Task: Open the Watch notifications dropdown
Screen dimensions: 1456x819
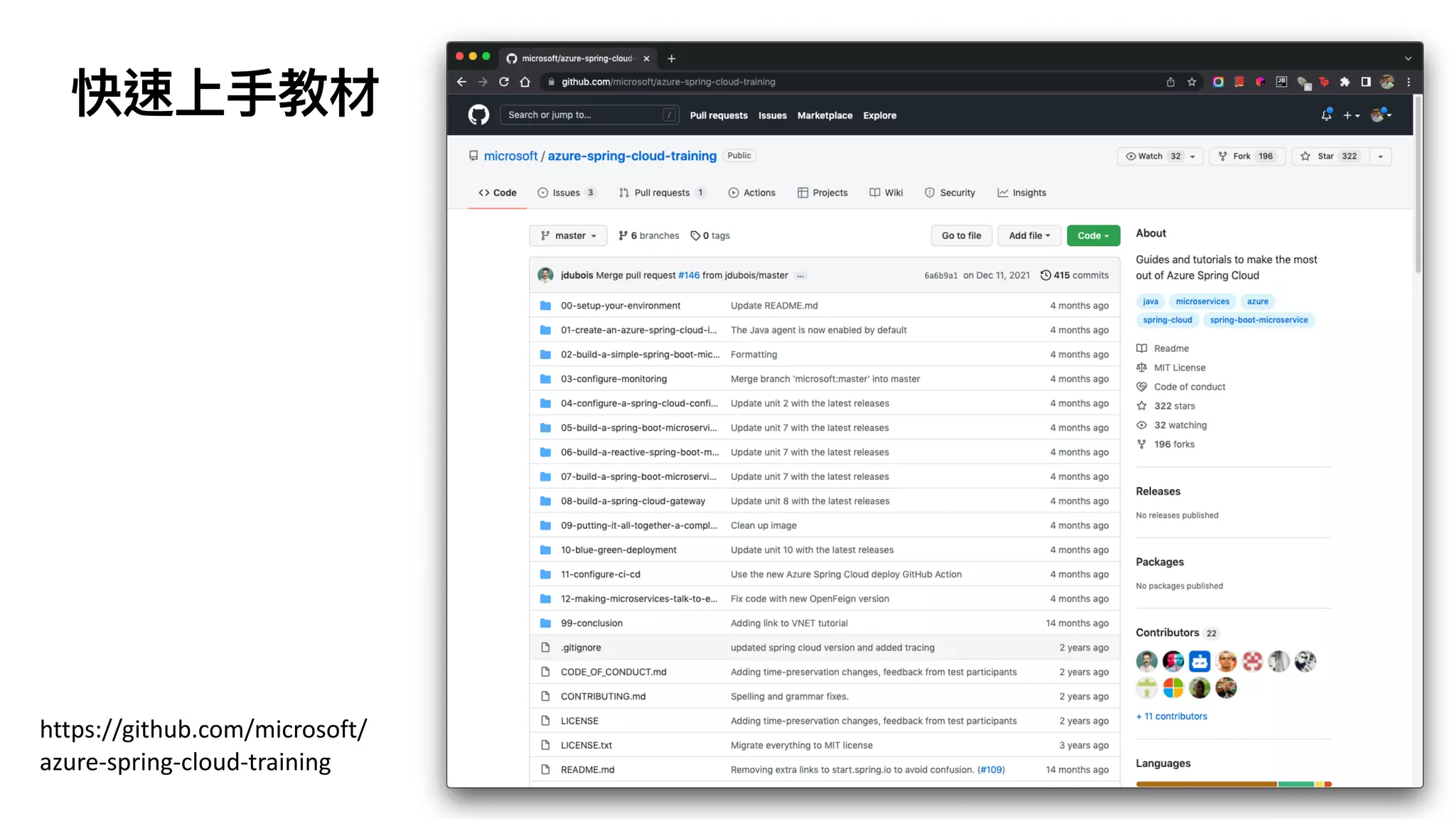Action: pyautogui.click(x=1160, y=156)
